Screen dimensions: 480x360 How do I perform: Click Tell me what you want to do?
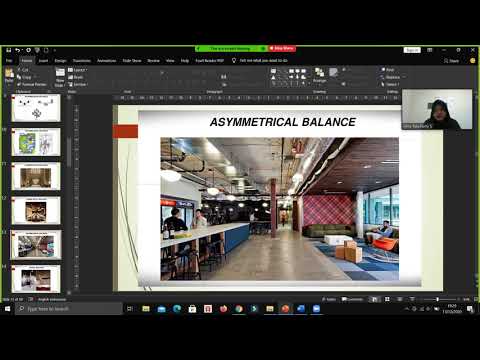point(263,61)
